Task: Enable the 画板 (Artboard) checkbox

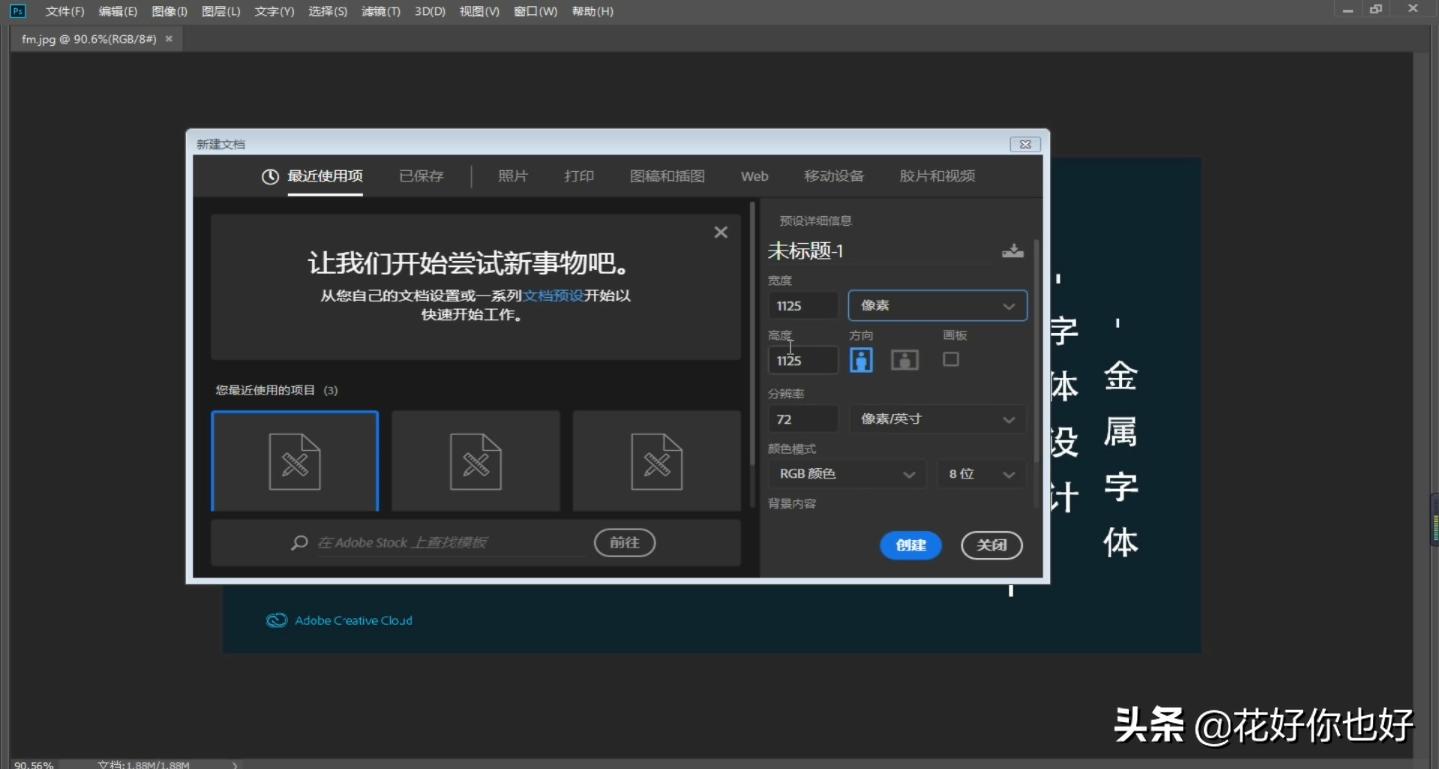Action: pyautogui.click(x=950, y=359)
